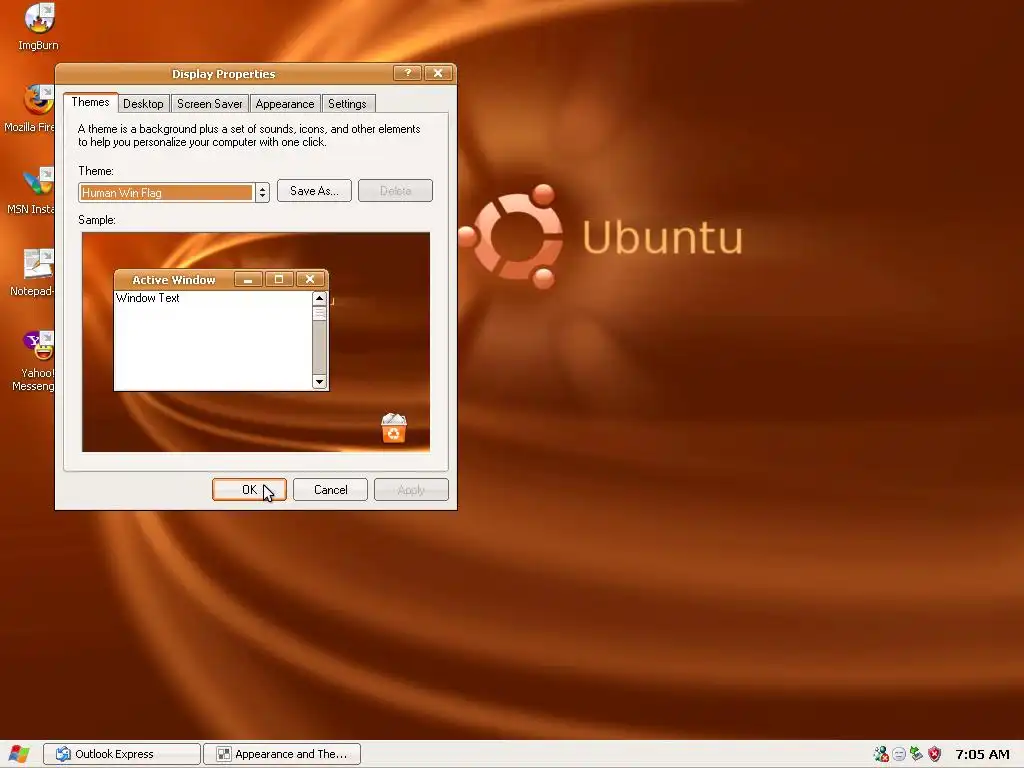Switch to the Themes tab
Viewport: 1024px width, 768px height.
coord(90,103)
